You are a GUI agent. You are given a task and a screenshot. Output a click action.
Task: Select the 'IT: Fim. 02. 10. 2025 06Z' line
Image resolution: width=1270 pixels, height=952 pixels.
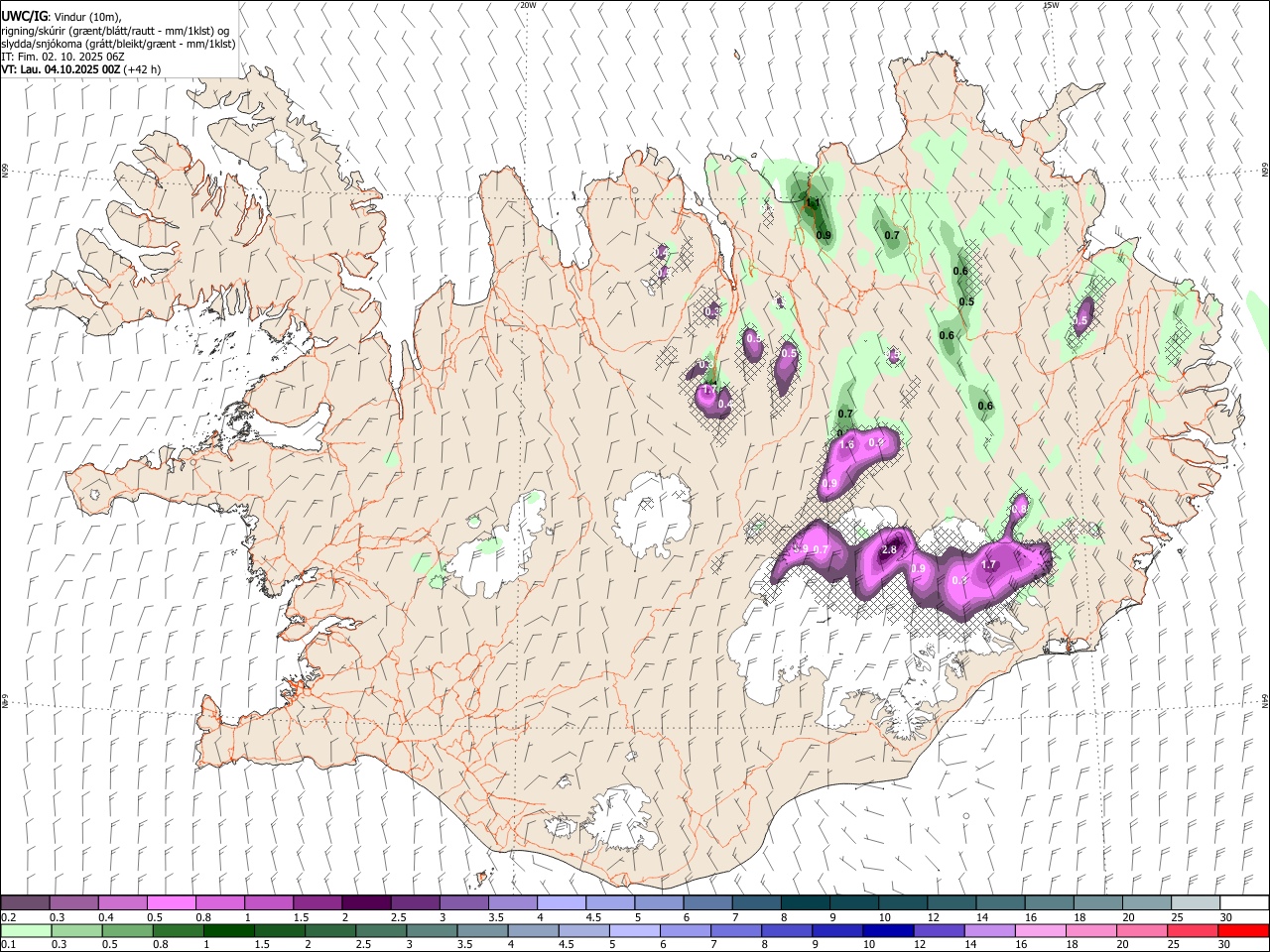click(63, 57)
